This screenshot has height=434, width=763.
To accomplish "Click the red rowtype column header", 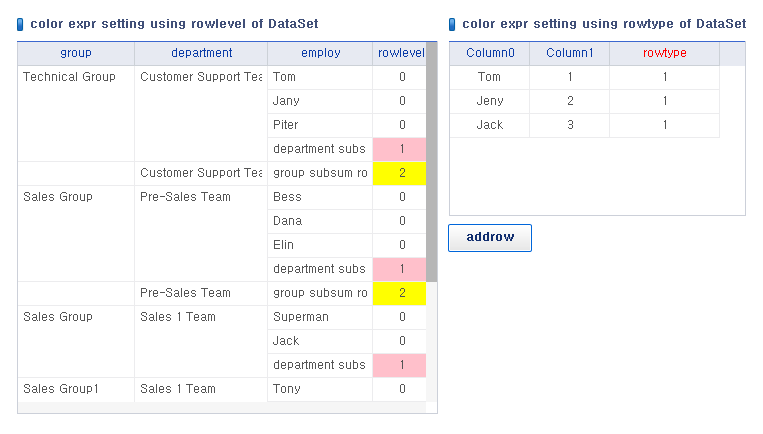I will click(x=664, y=53).
